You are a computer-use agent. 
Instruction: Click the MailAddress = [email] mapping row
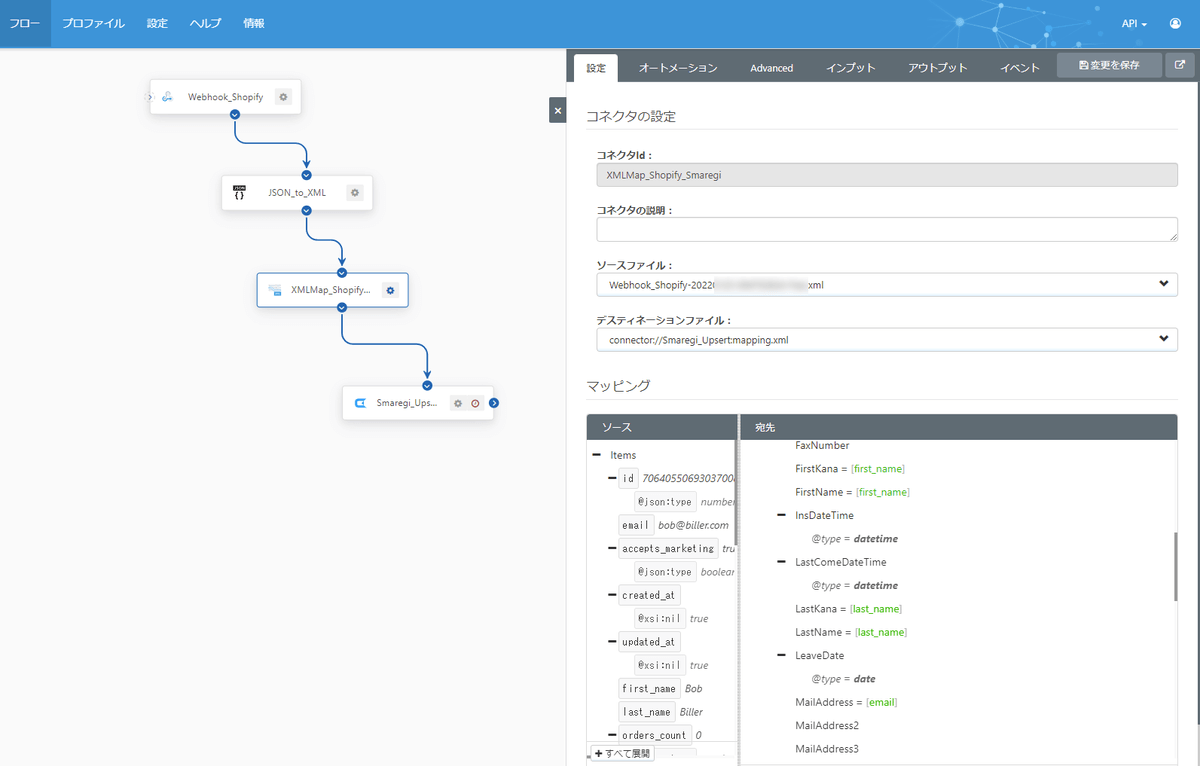846,702
